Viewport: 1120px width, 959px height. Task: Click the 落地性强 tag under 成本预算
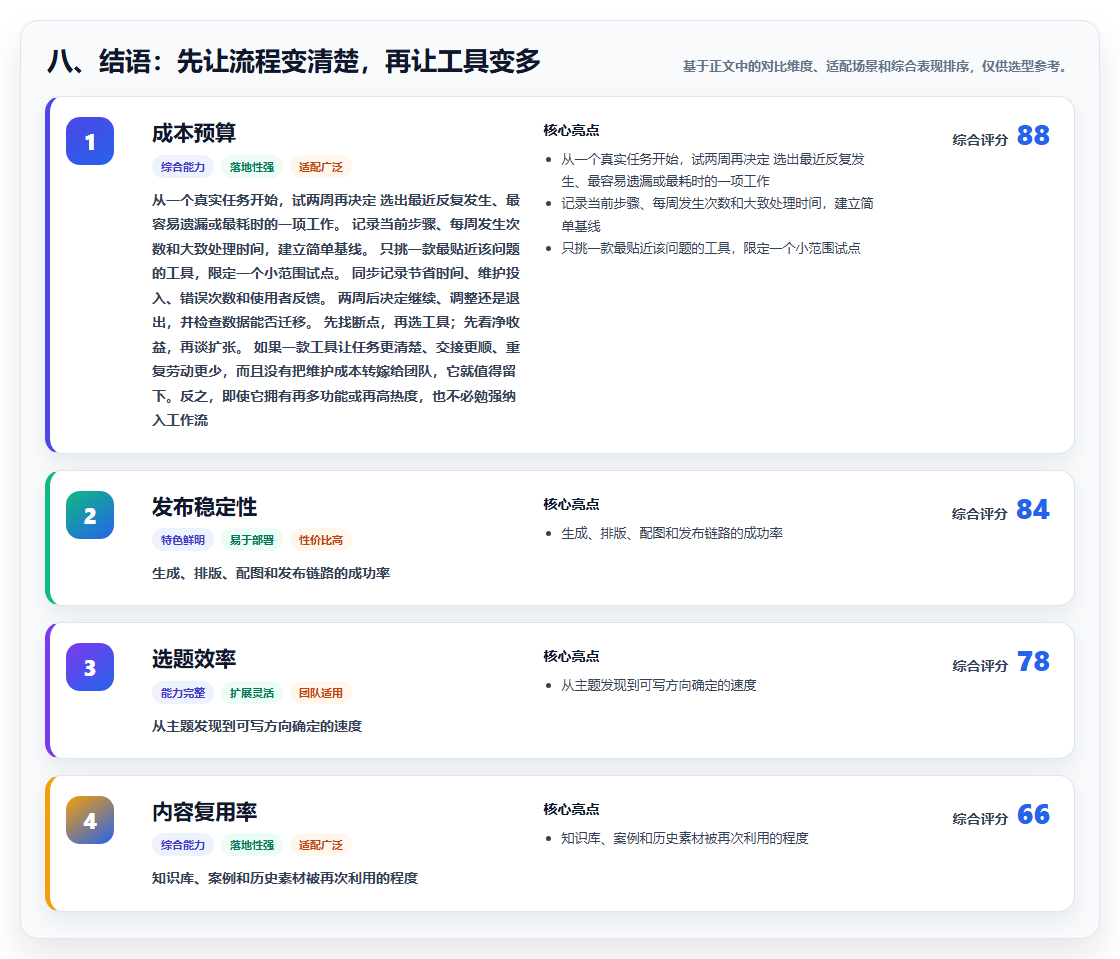(x=252, y=167)
